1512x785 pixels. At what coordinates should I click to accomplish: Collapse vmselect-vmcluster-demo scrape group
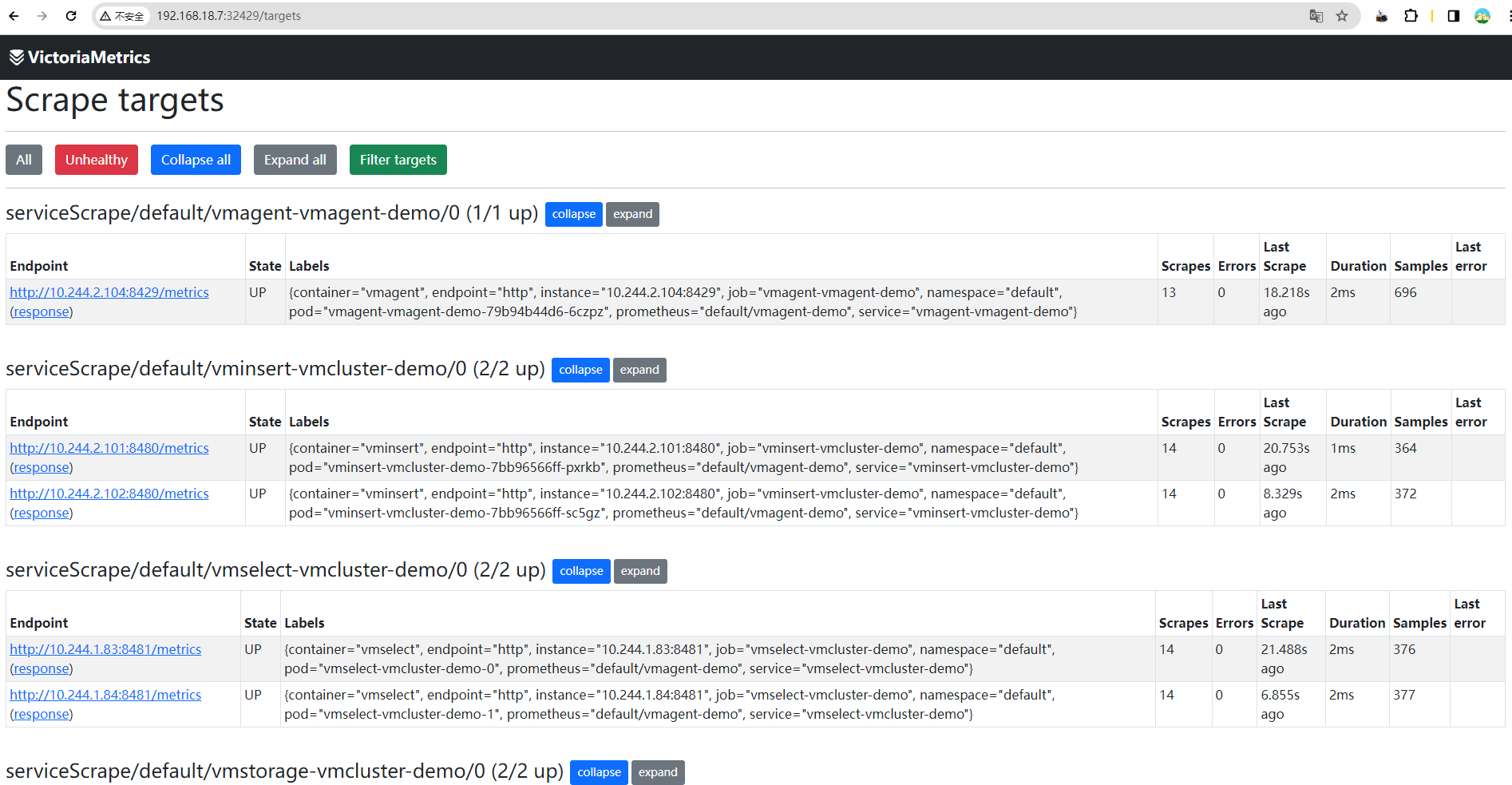(581, 571)
